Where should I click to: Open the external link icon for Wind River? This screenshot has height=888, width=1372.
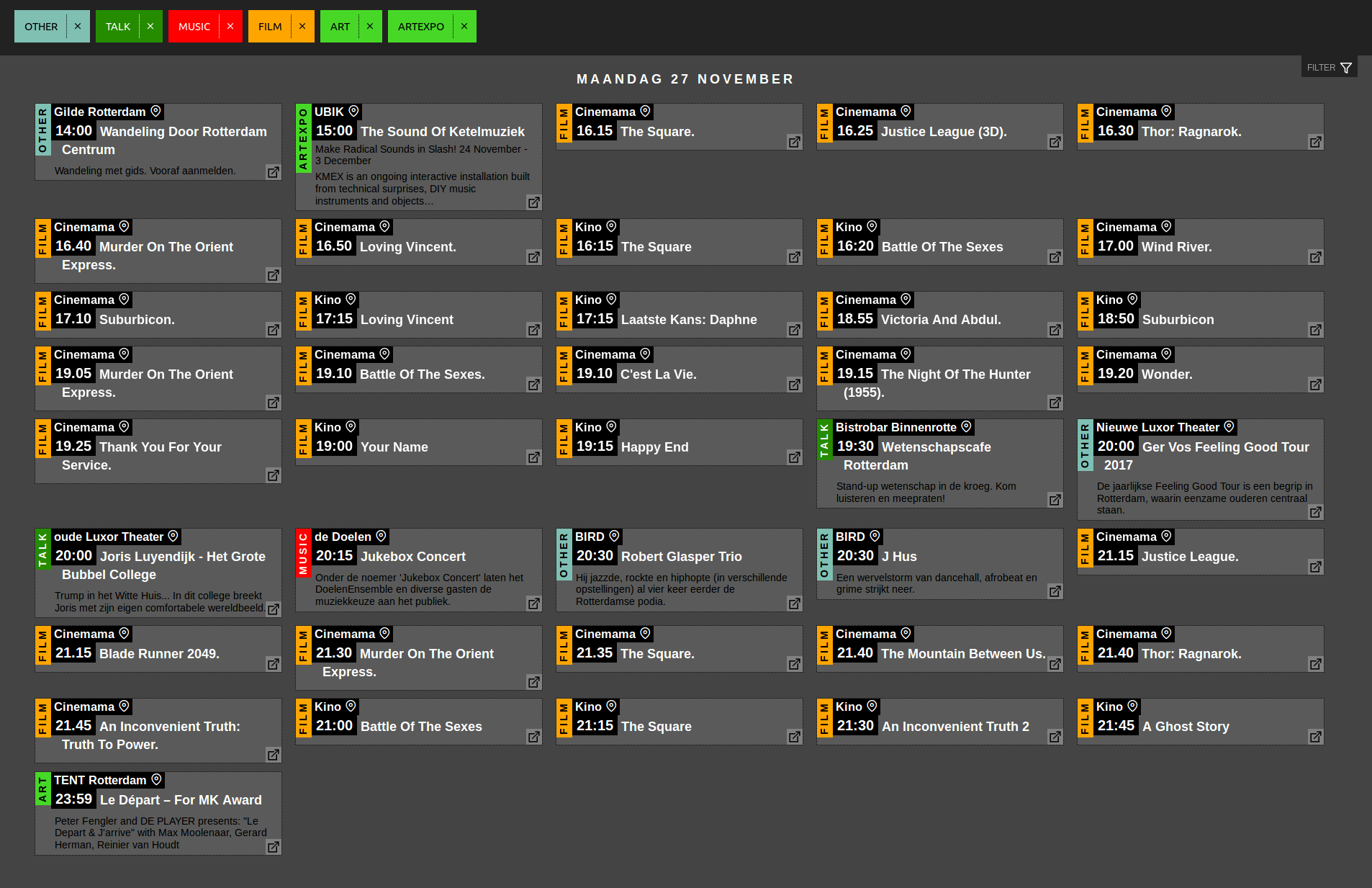1316,257
